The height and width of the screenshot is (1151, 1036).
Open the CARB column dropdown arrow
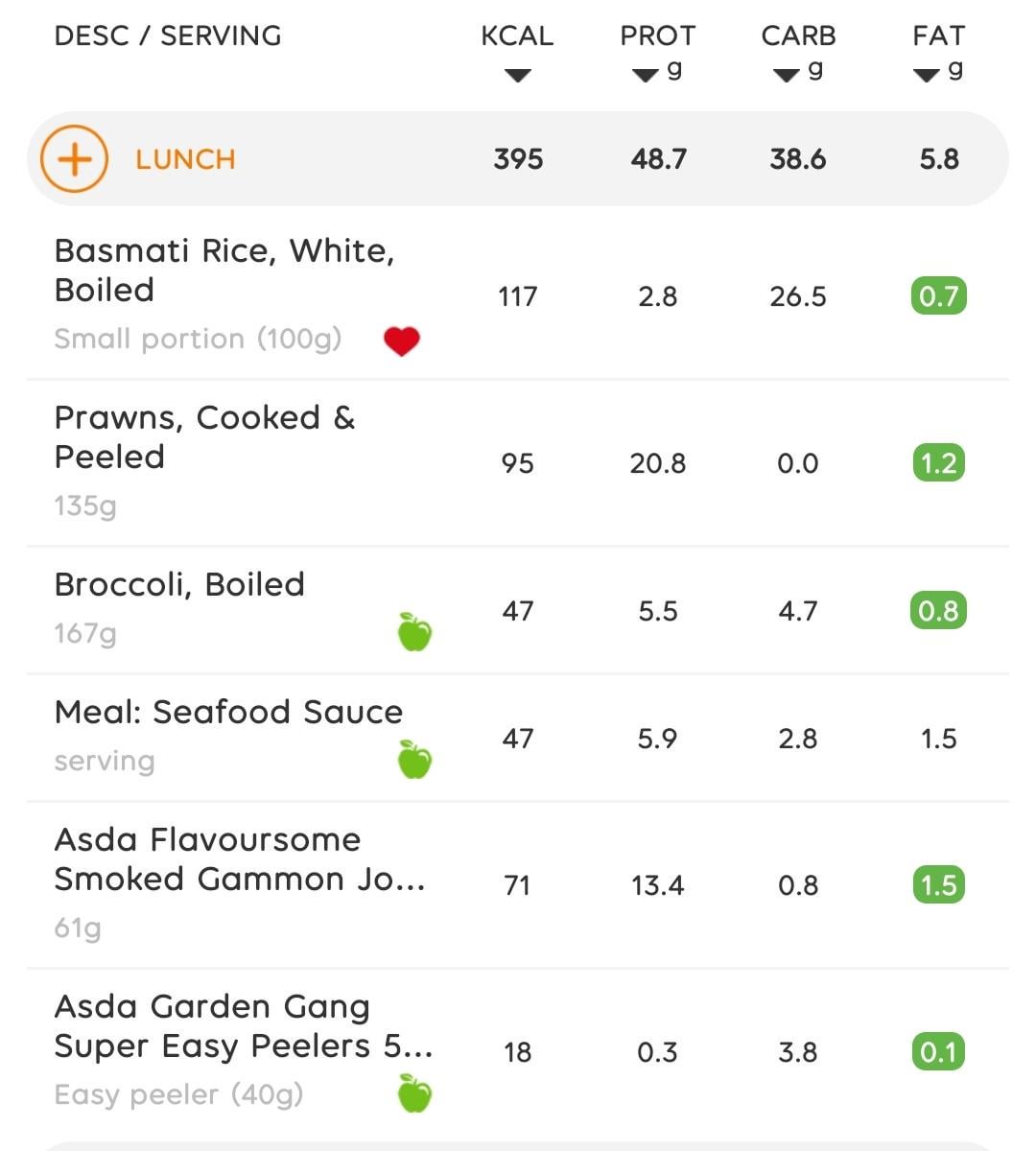point(787,76)
